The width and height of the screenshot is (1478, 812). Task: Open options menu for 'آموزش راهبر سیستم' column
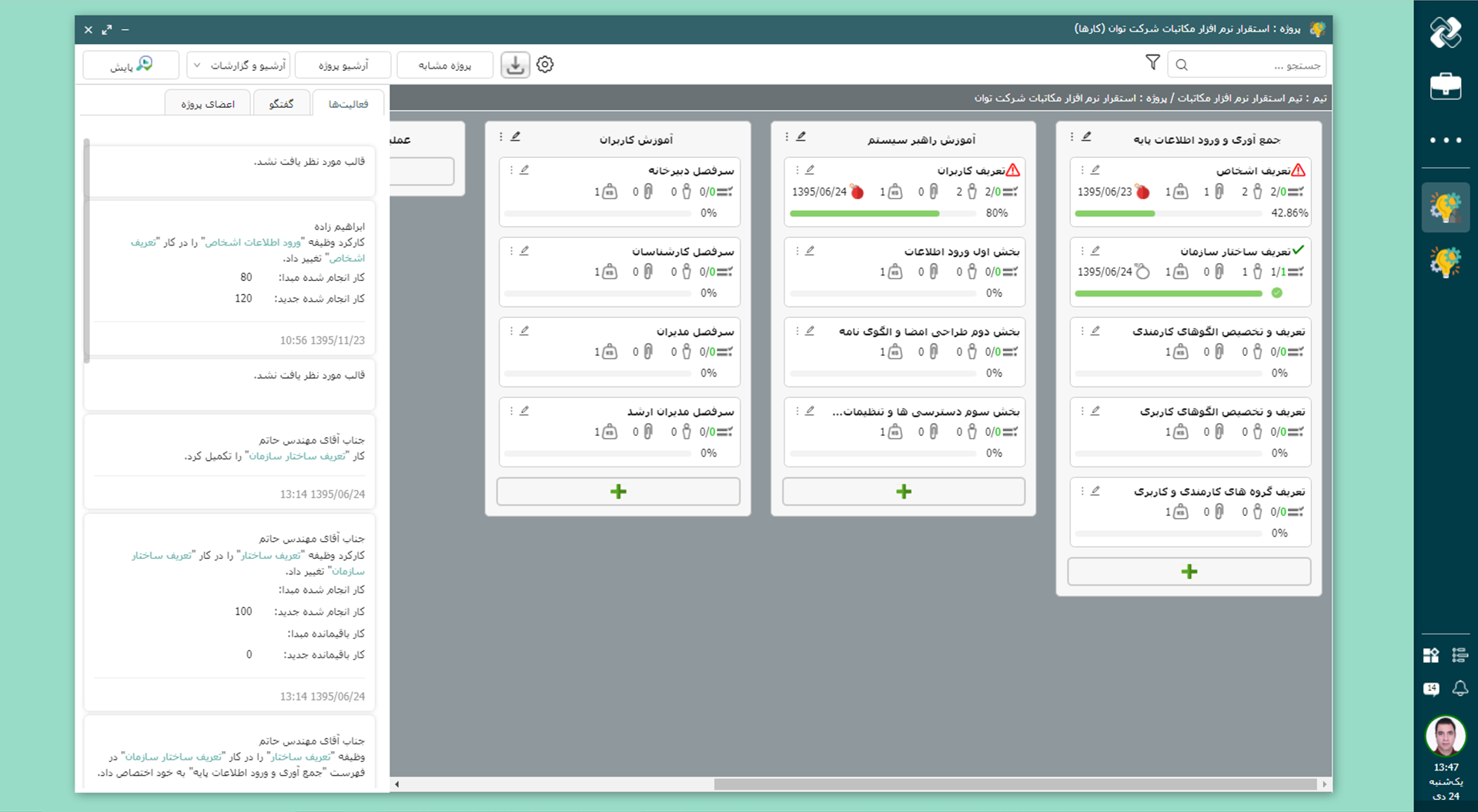(787, 137)
